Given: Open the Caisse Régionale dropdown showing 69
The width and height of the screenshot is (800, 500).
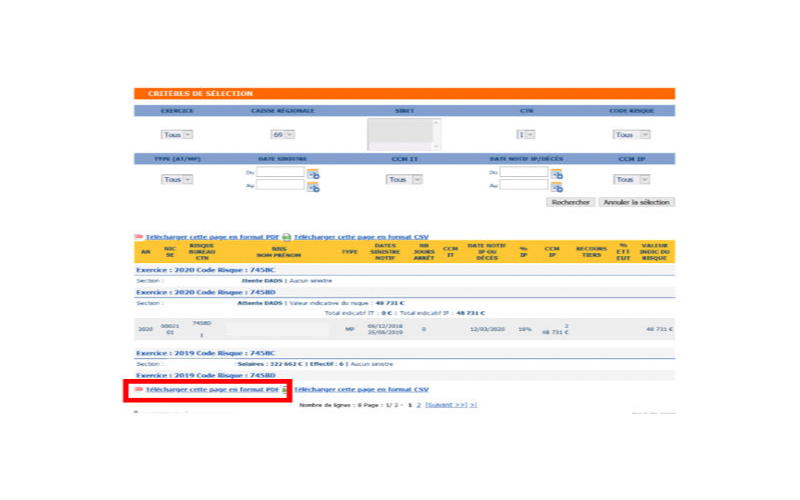Looking at the screenshot, I should point(283,135).
